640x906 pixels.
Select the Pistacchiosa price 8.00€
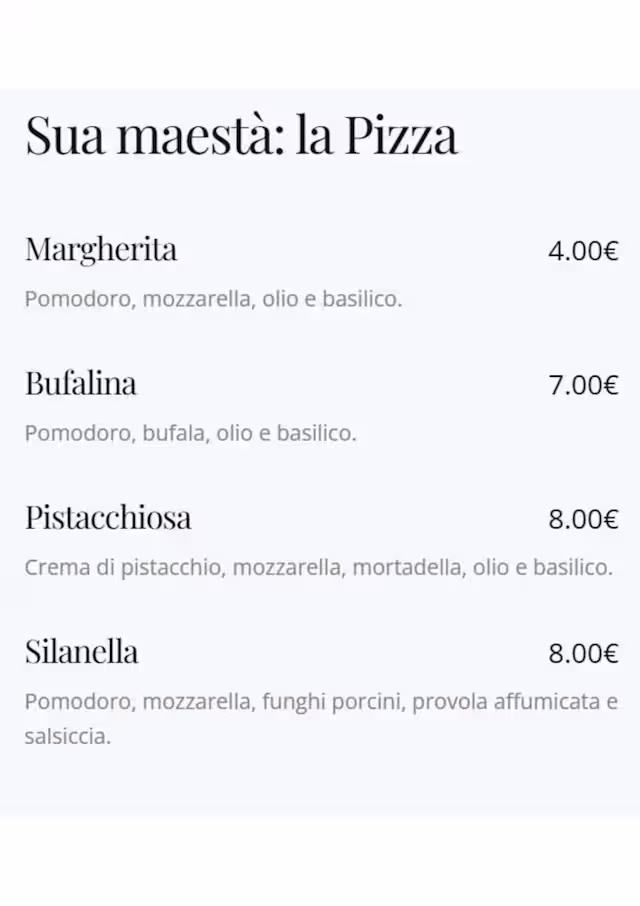pos(583,519)
